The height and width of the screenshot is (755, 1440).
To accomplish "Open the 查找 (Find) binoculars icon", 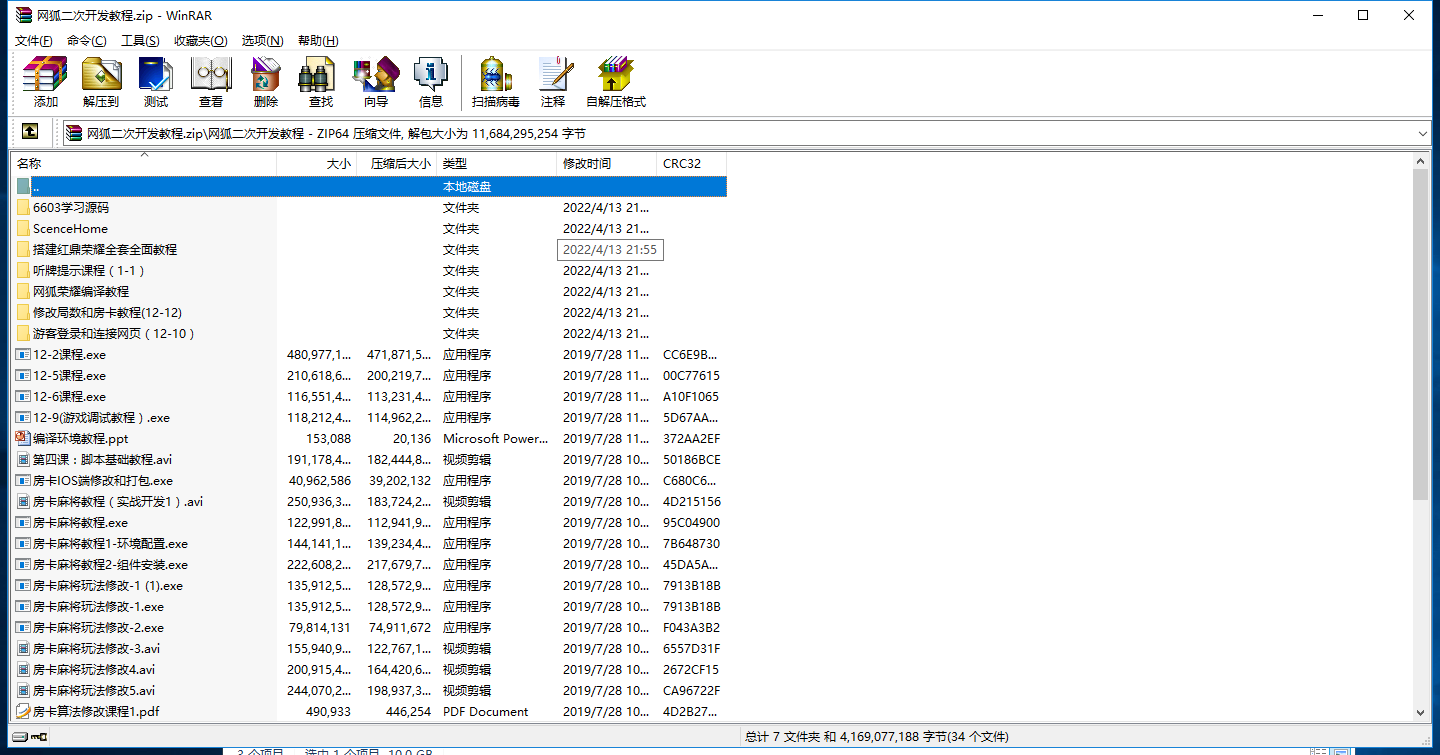I will pyautogui.click(x=321, y=82).
